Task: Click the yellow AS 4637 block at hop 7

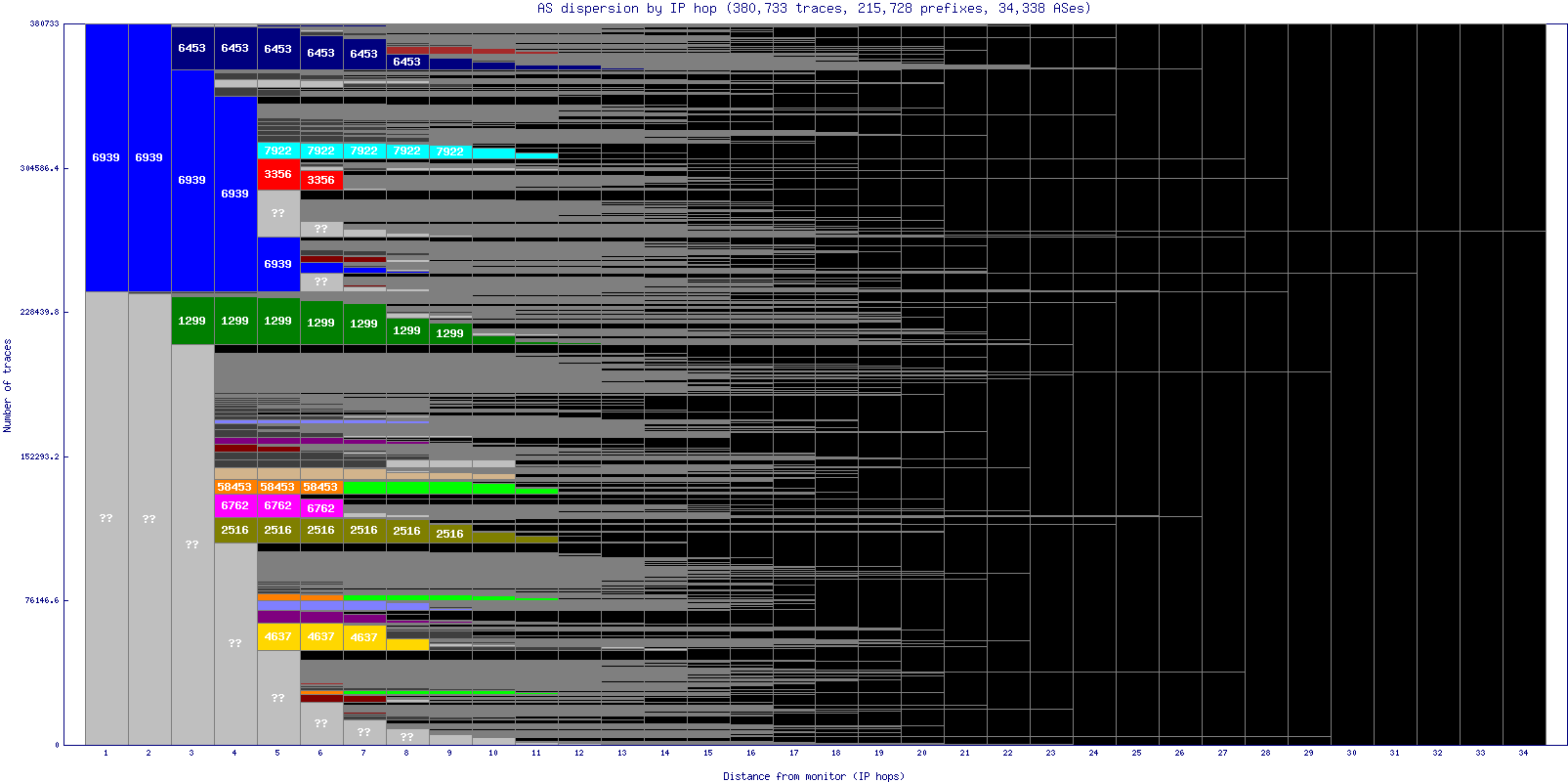Action: click(x=364, y=637)
